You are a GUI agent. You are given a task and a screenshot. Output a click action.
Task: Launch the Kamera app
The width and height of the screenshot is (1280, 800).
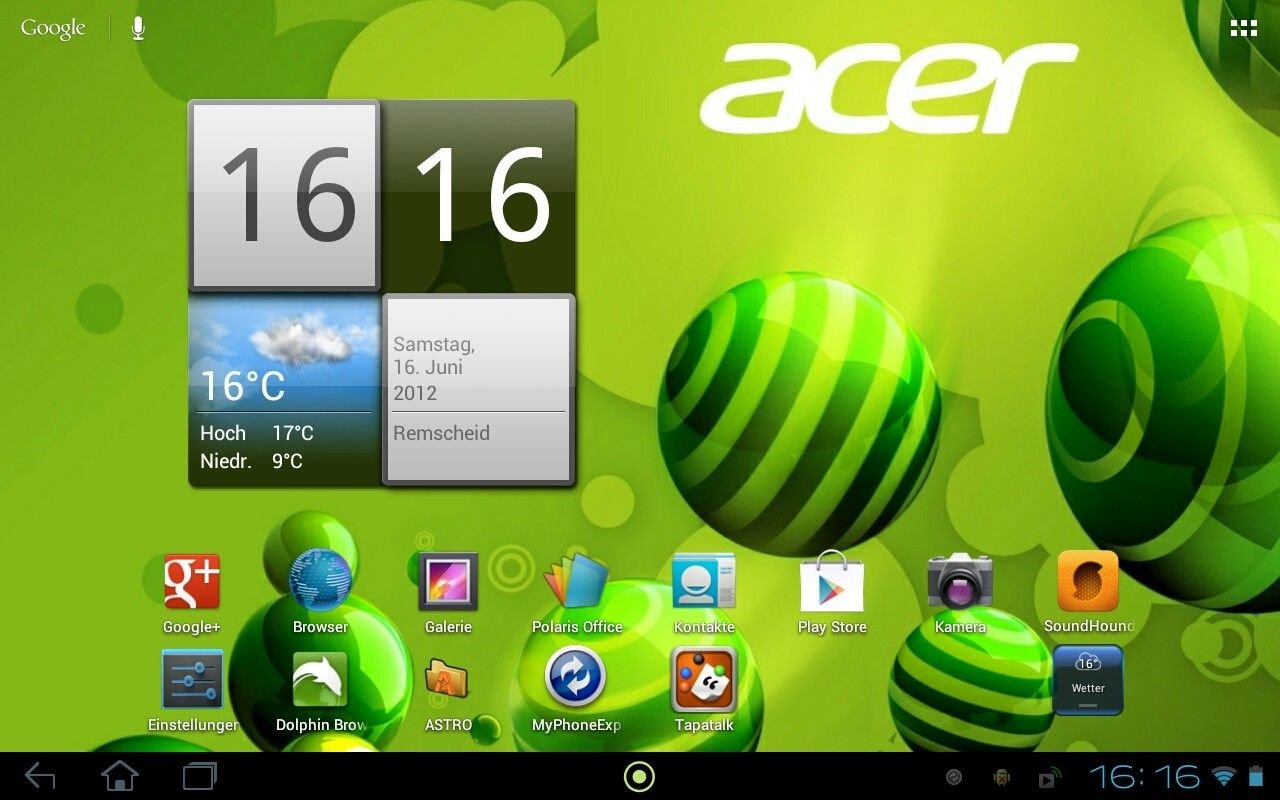click(x=960, y=594)
